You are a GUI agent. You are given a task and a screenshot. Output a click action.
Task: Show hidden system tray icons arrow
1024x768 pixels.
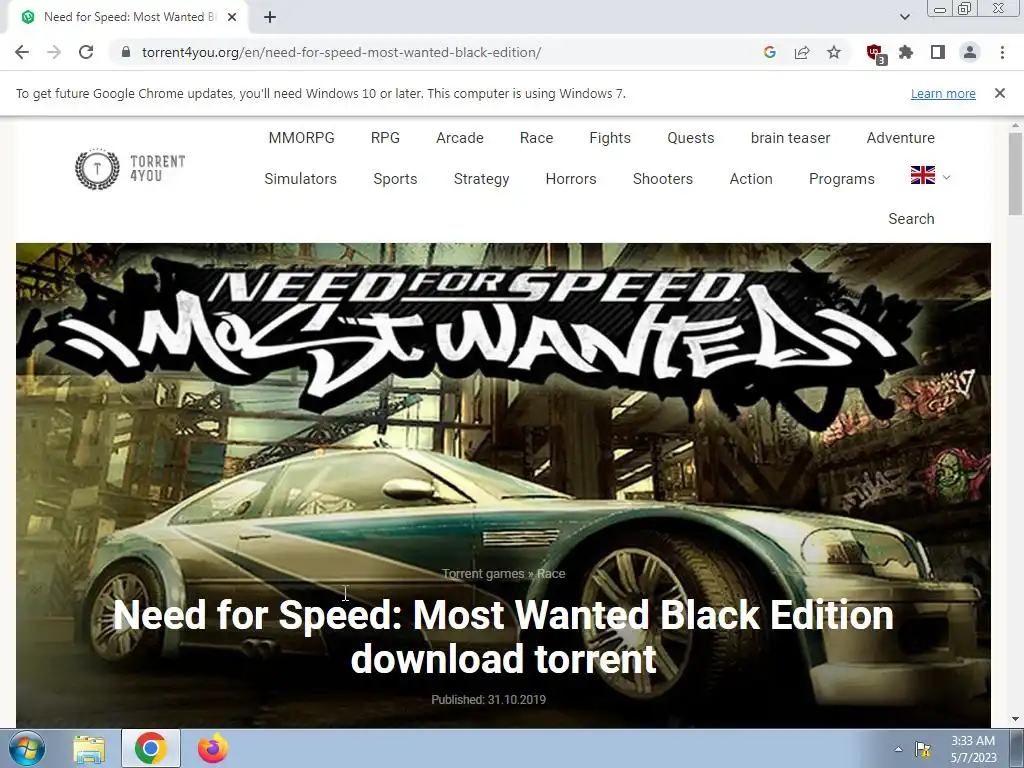899,749
